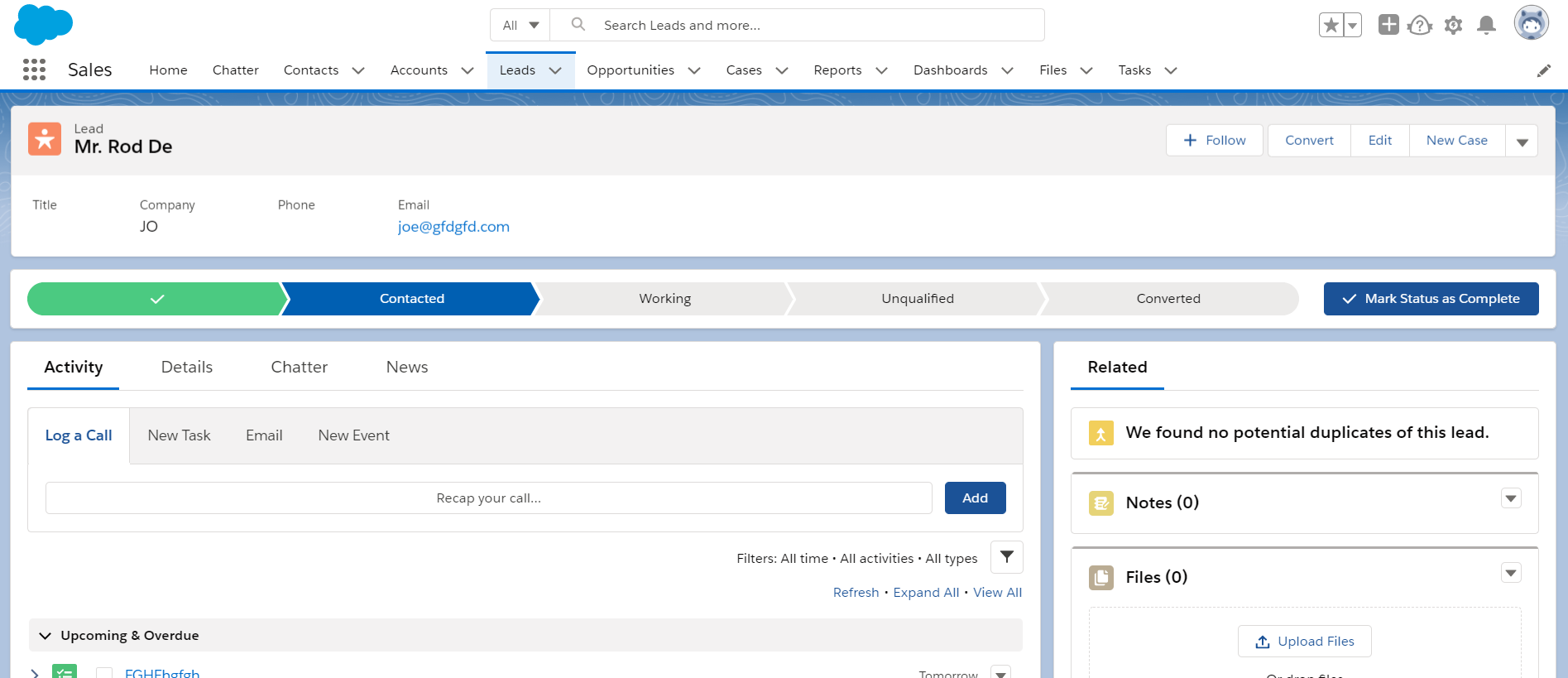Open the App Launcher grid icon
This screenshot has width=1568, height=678.
pyautogui.click(x=34, y=70)
